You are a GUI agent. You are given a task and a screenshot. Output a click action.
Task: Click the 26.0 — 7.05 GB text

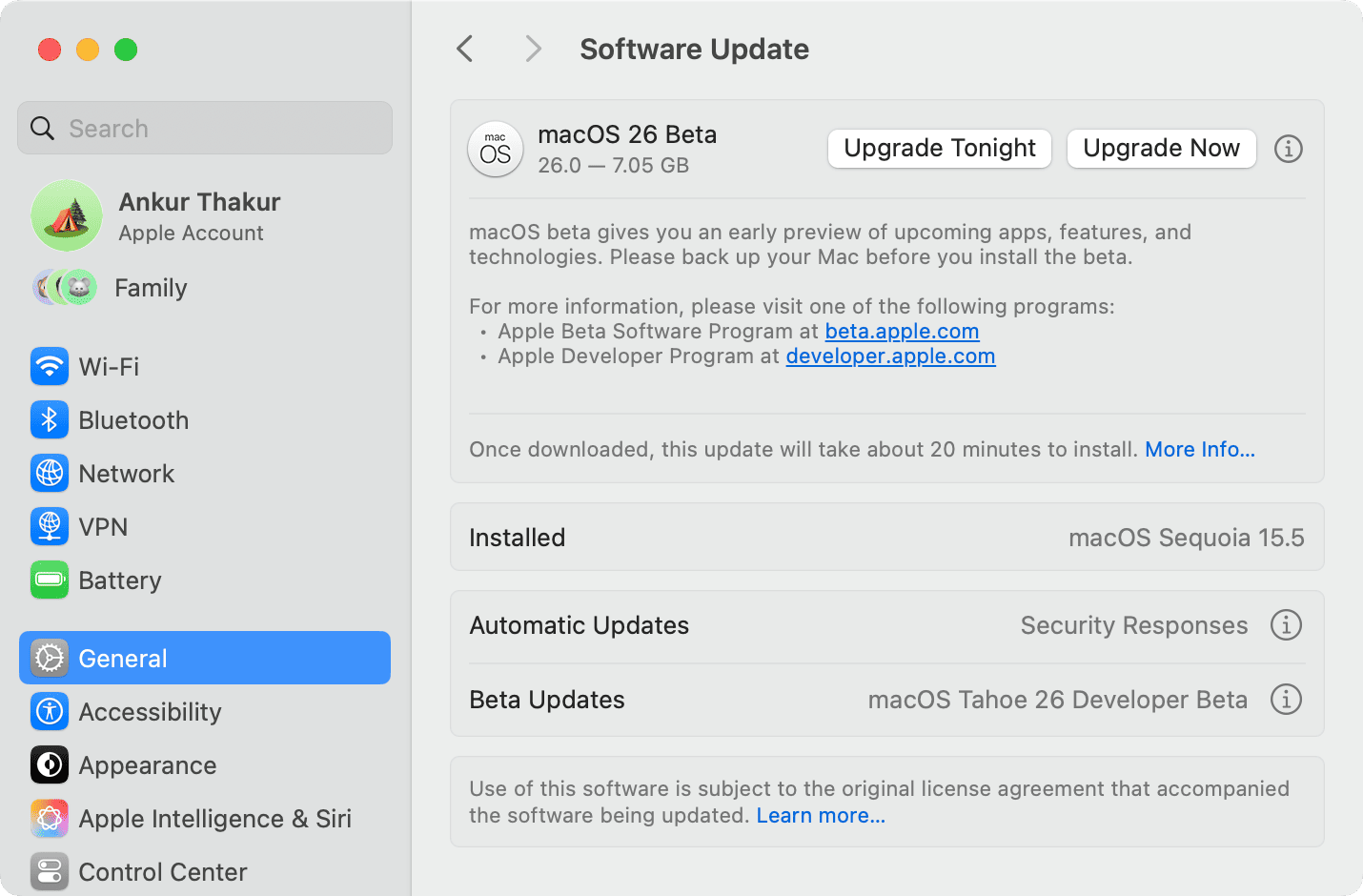coord(613,165)
